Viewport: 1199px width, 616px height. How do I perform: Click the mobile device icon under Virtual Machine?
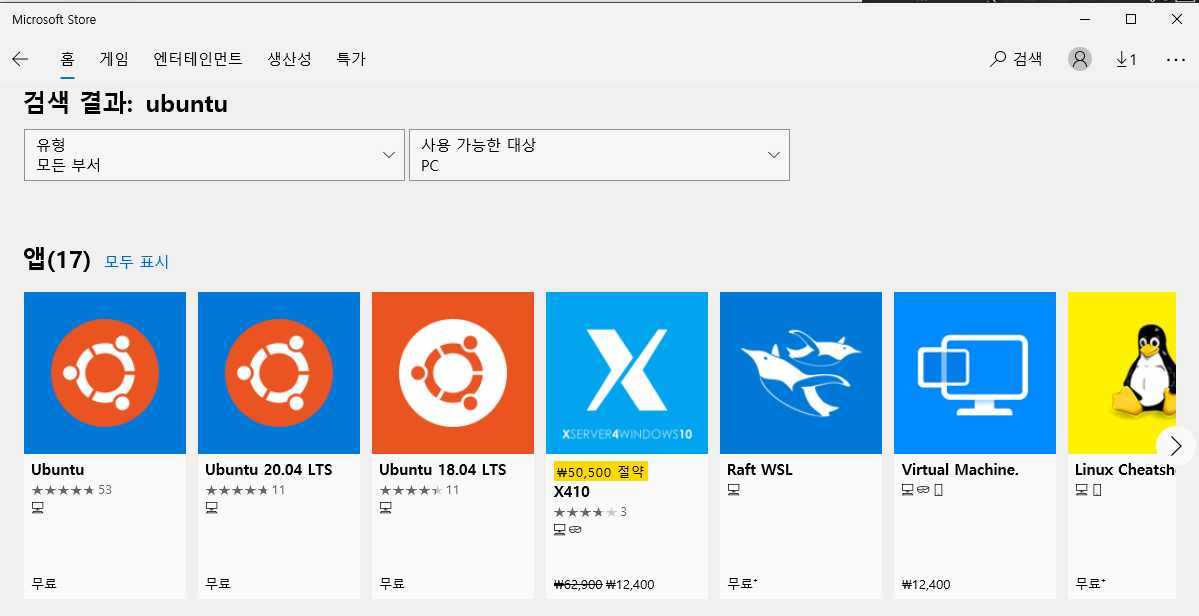pyautogui.click(x=939, y=490)
